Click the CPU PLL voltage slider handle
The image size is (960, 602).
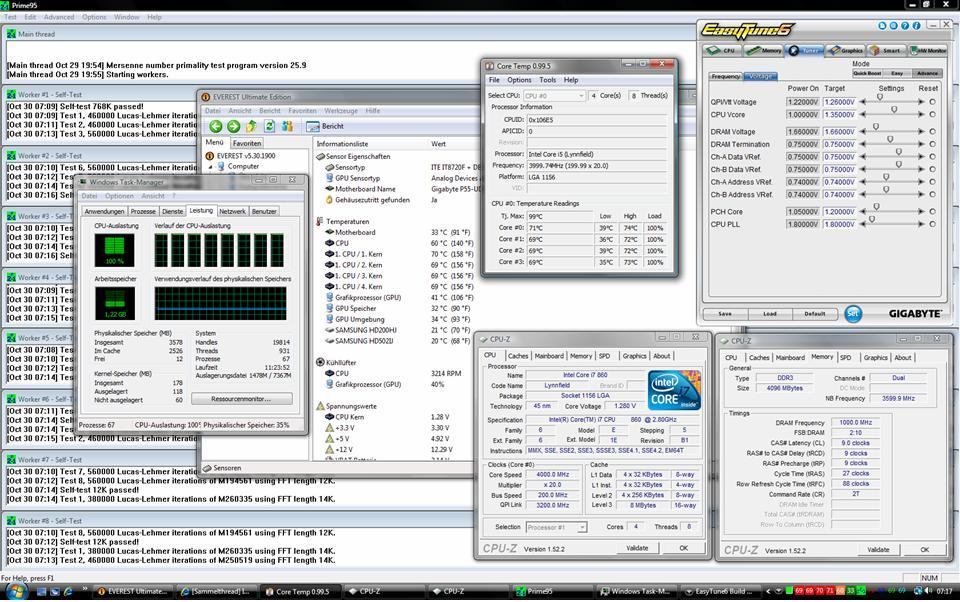point(872,220)
